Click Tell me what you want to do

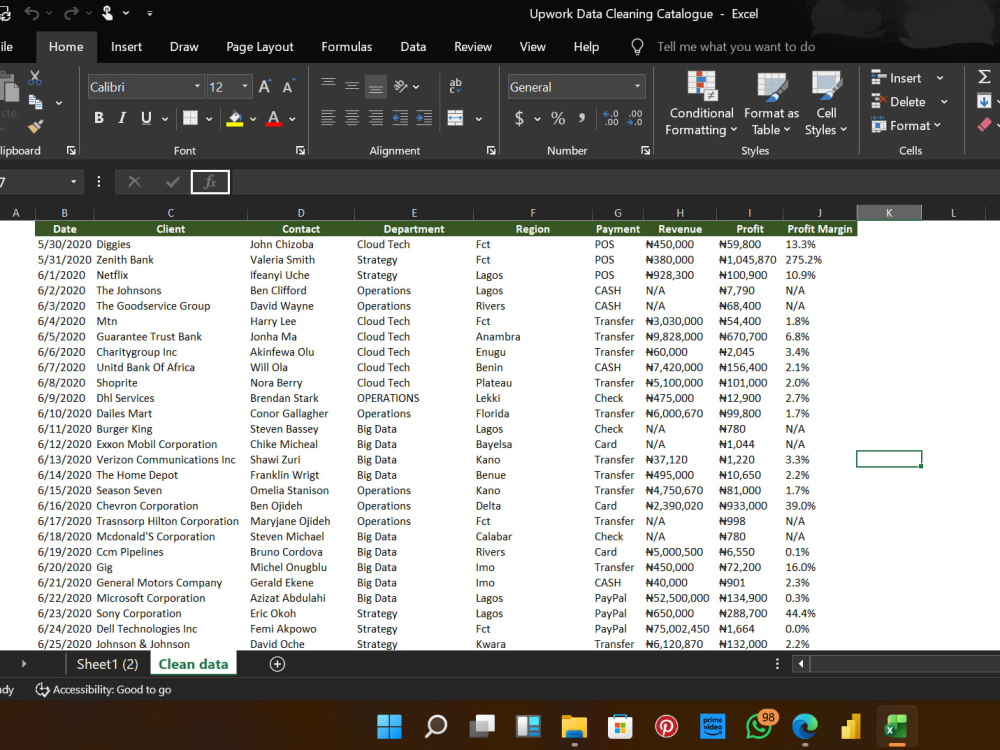tap(736, 47)
